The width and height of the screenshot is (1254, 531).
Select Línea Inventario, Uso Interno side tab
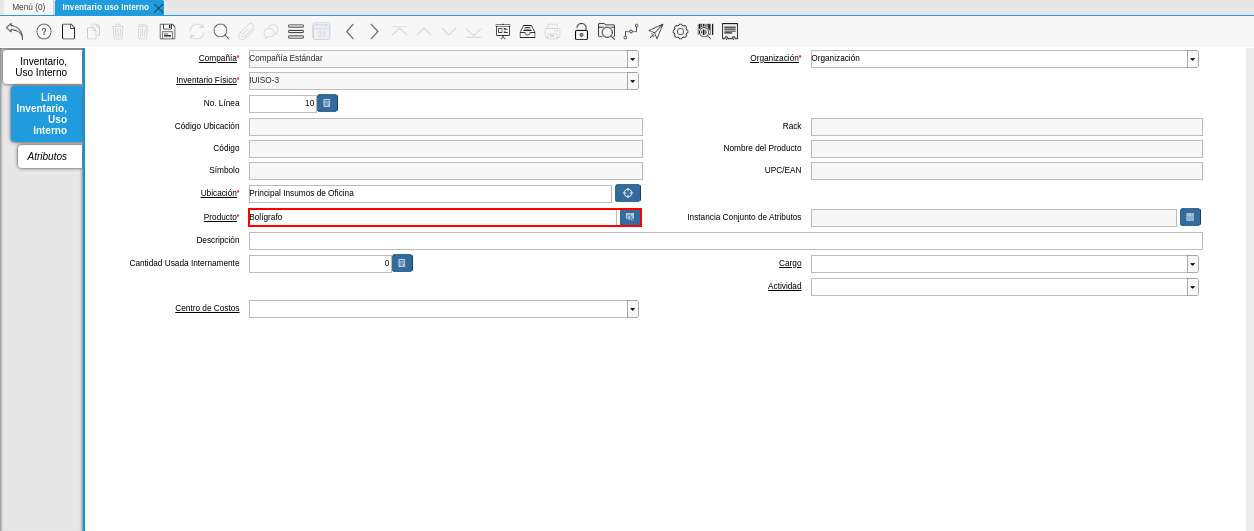(x=47, y=114)
